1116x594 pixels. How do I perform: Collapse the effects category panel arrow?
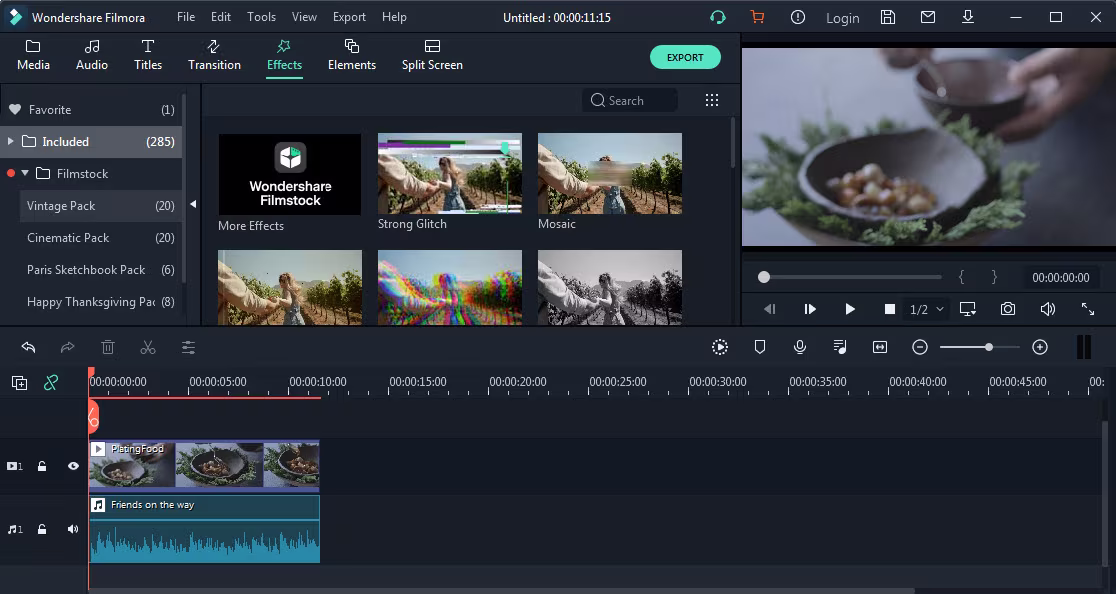tap(193, 204)
